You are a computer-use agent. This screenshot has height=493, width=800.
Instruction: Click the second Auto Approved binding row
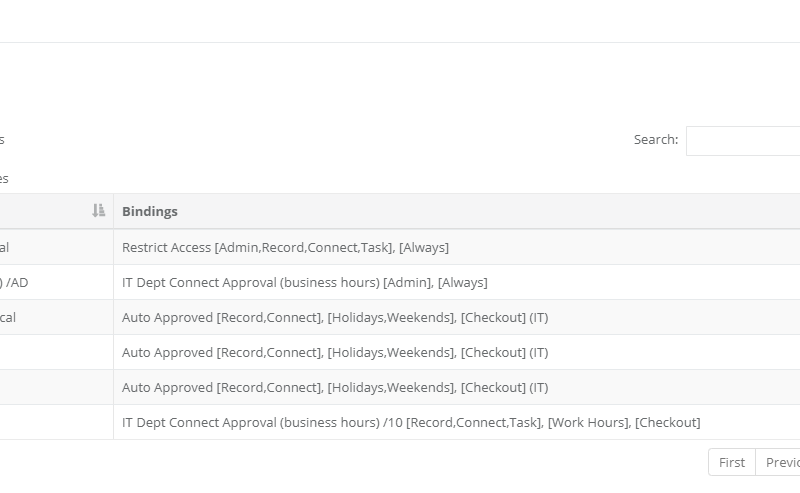[x=335, y=352]
